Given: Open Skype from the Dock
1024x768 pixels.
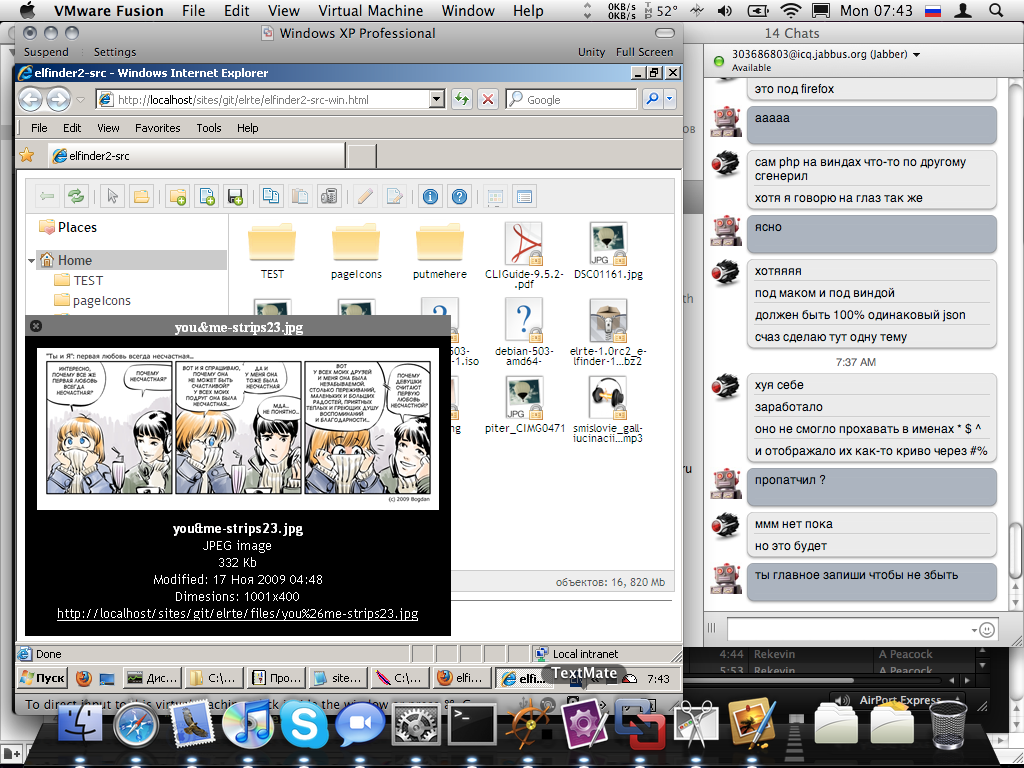Looking at the screenshot, I should [x=304, y=724].
